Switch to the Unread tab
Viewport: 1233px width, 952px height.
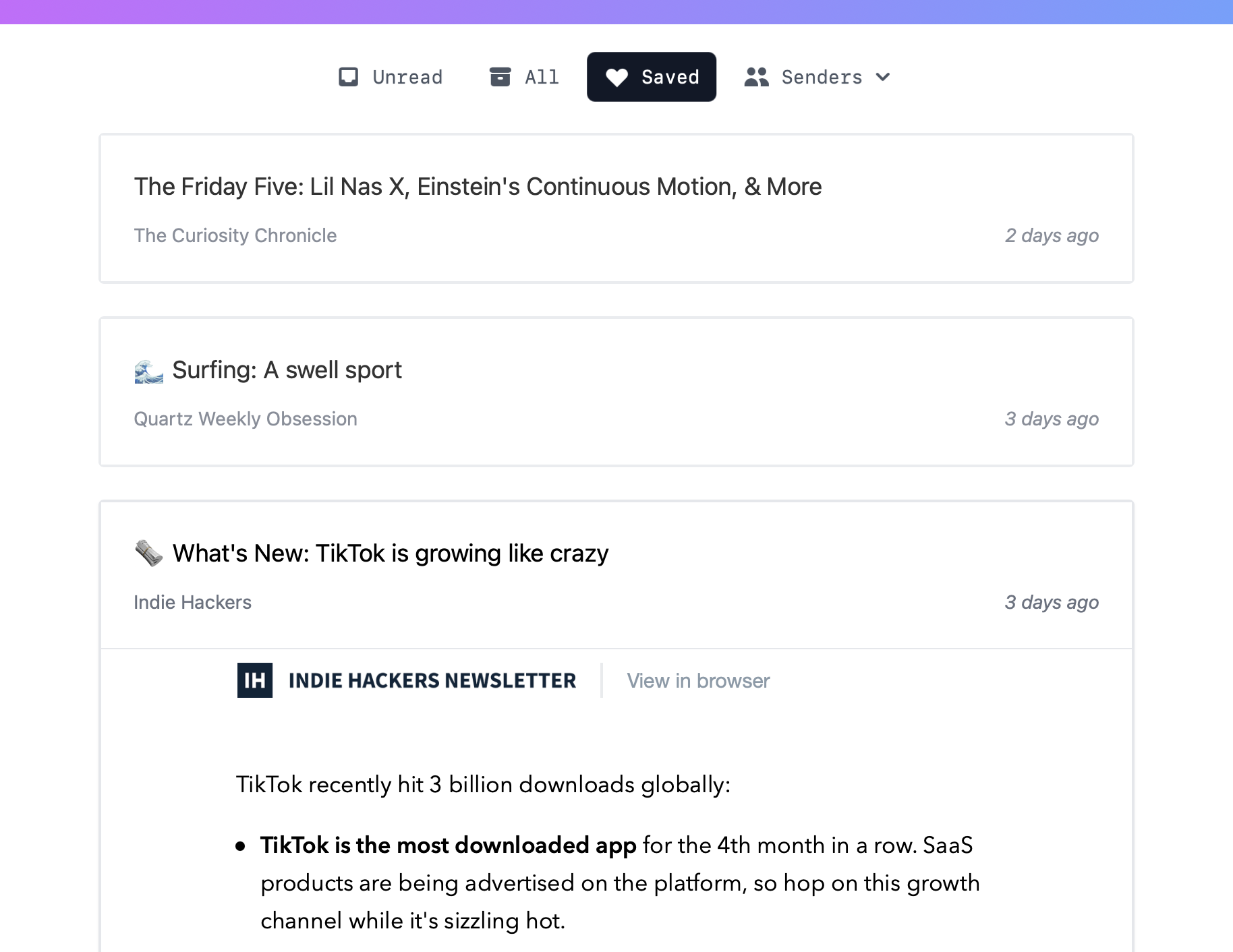[407, 78]
